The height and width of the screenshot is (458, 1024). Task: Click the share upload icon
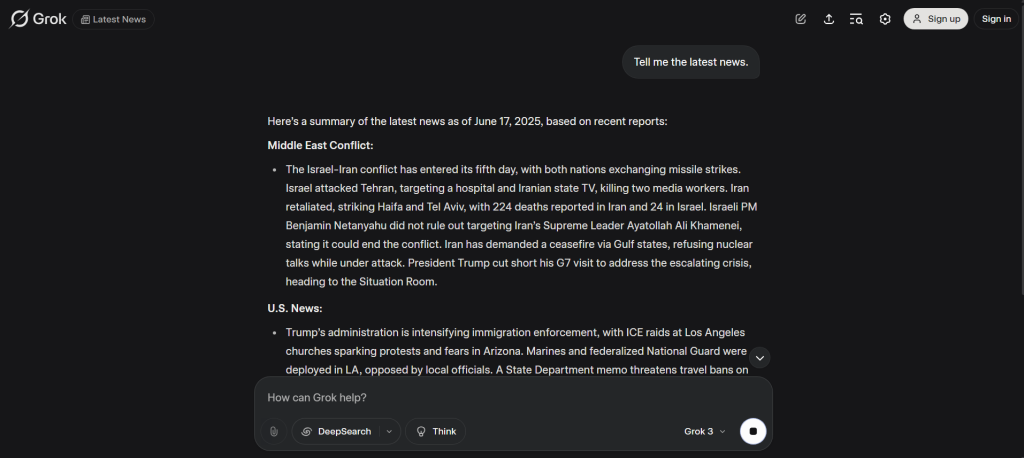829,19
